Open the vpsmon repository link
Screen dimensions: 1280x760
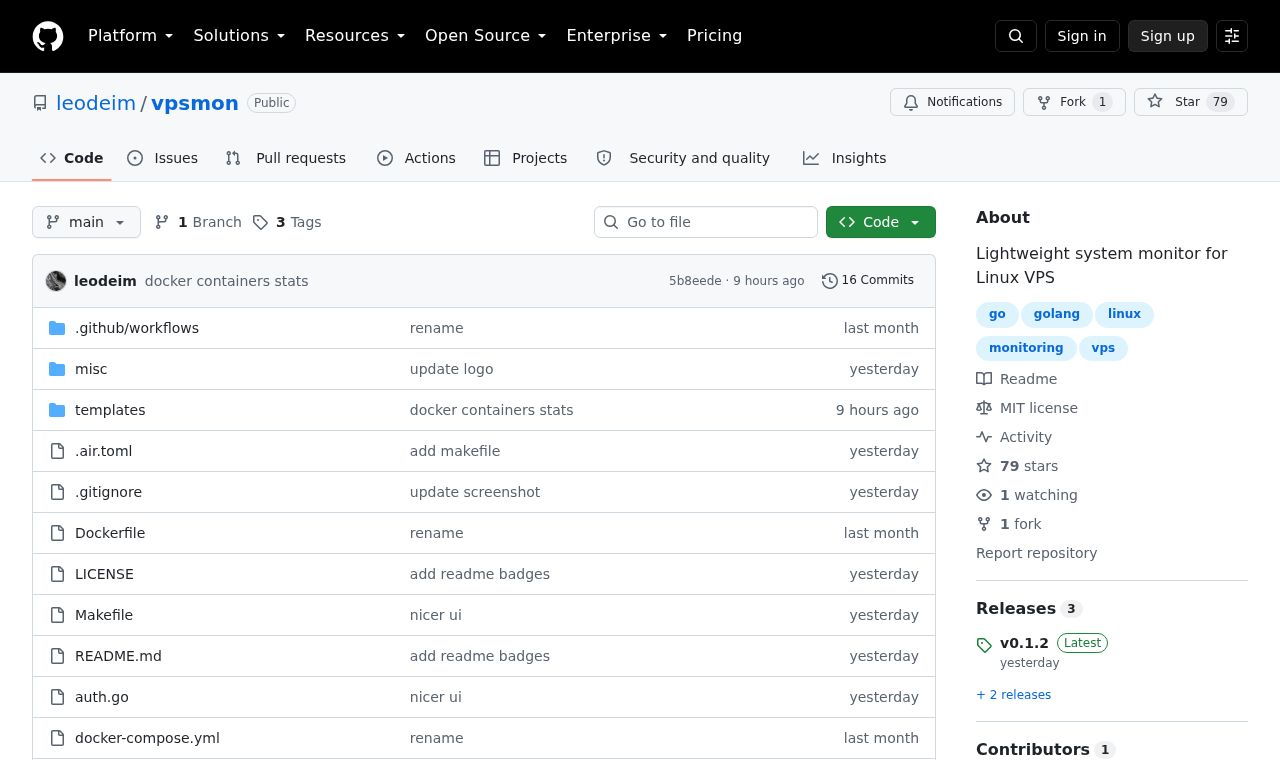pos(195,103)
